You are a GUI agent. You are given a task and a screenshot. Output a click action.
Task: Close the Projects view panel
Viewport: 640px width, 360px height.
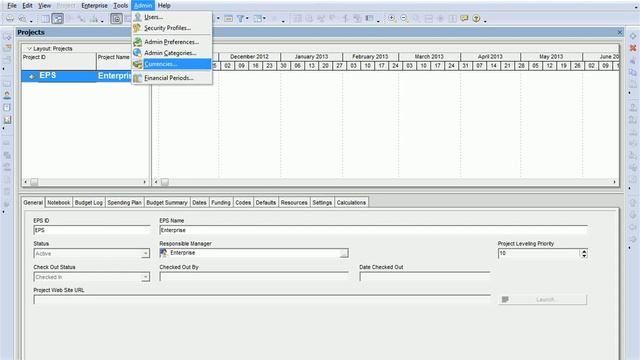pos(620,32)
